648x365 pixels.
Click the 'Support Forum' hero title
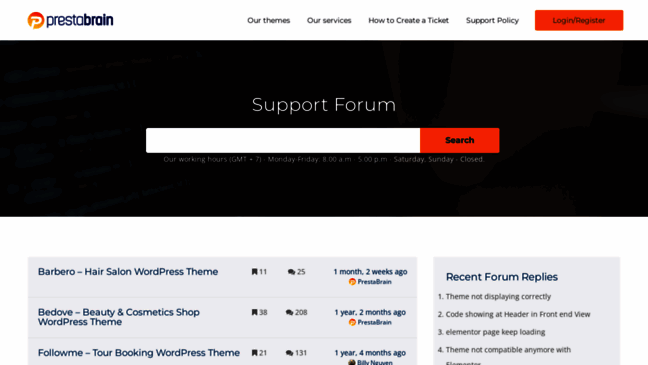pos(324,105)
